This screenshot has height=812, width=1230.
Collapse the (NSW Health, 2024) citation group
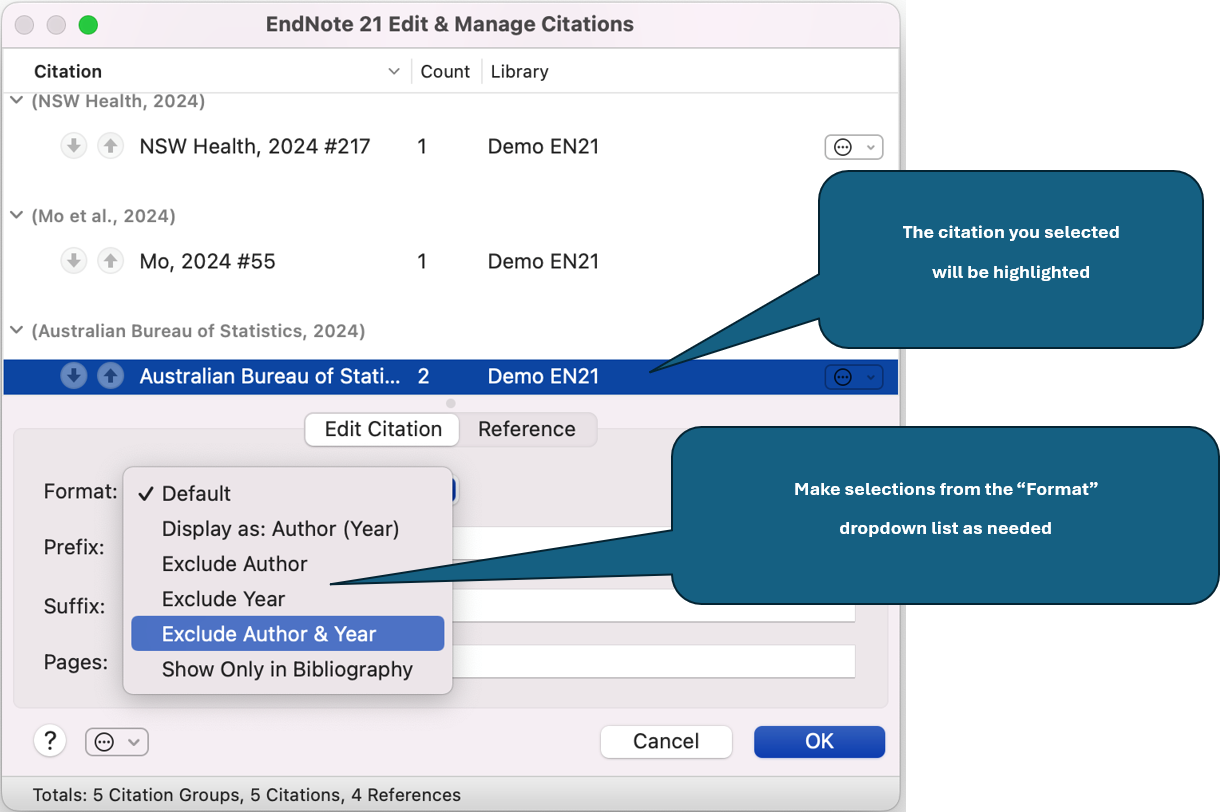coord(17,100)
